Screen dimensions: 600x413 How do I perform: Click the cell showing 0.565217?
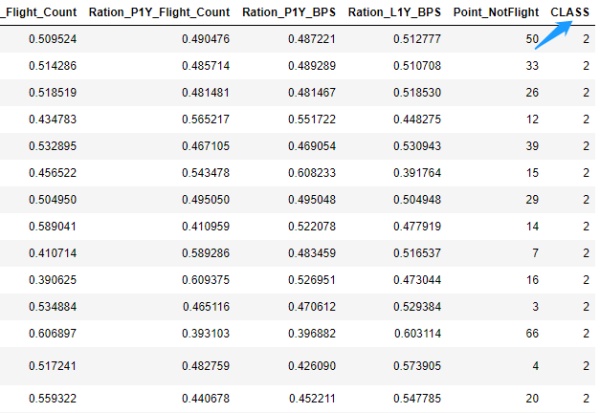click(x=205, y=119)
